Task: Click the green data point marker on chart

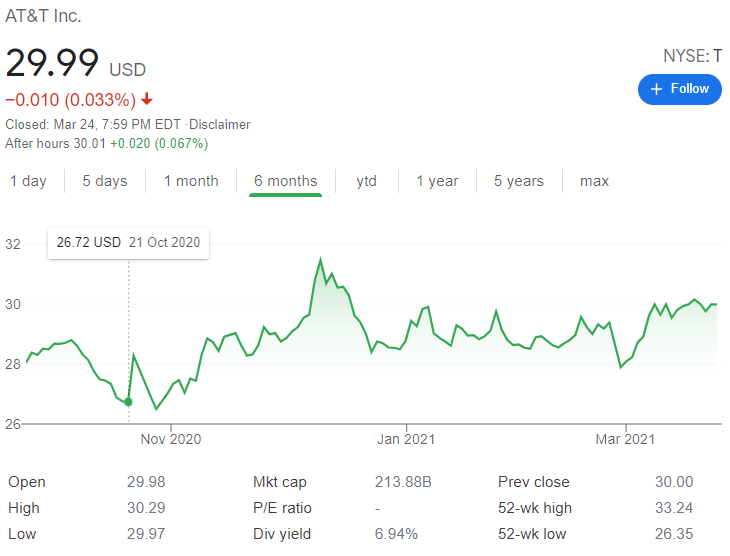Action: point(128,402)
